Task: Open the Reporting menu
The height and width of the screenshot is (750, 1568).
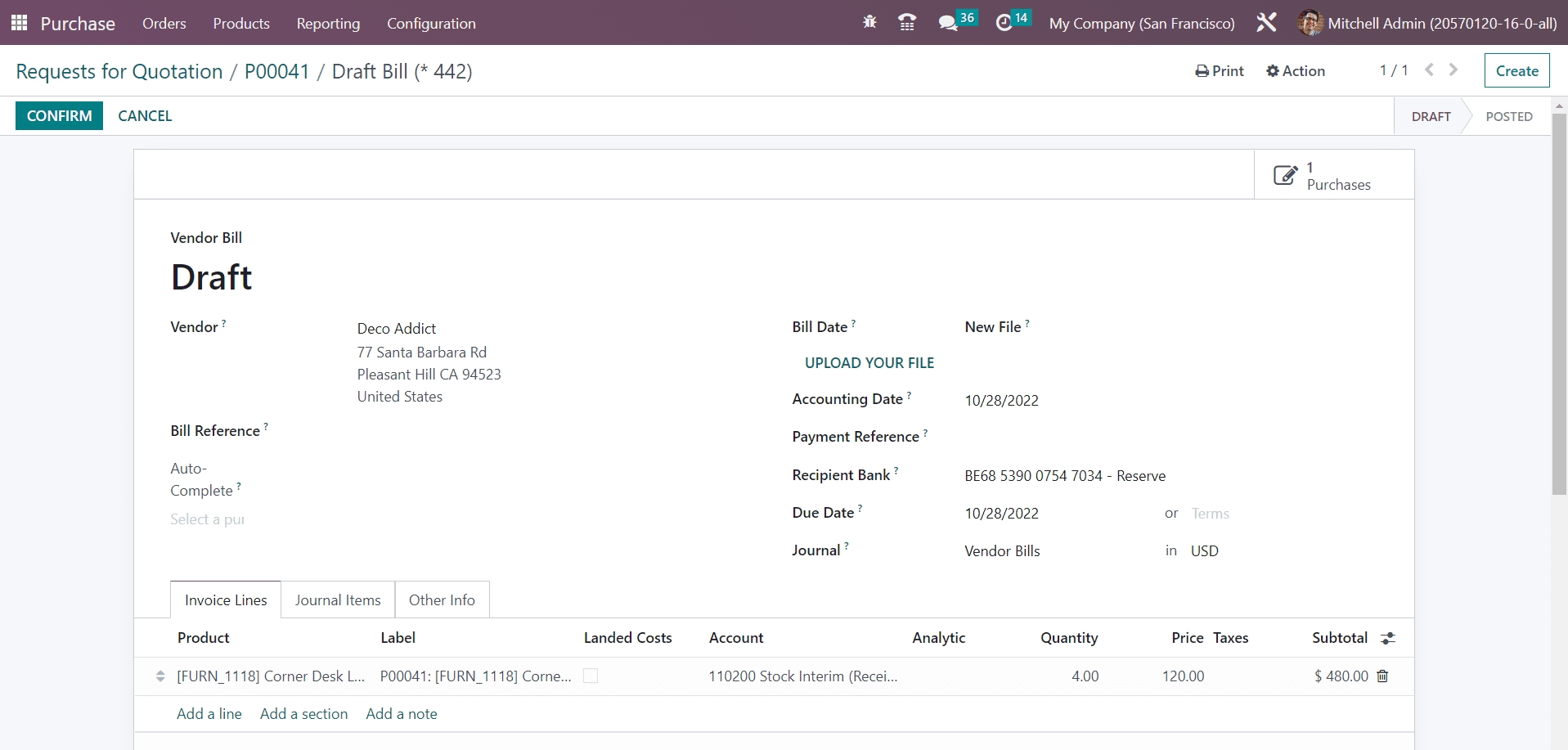Action: pyautogui.click(x=328, y=24)
